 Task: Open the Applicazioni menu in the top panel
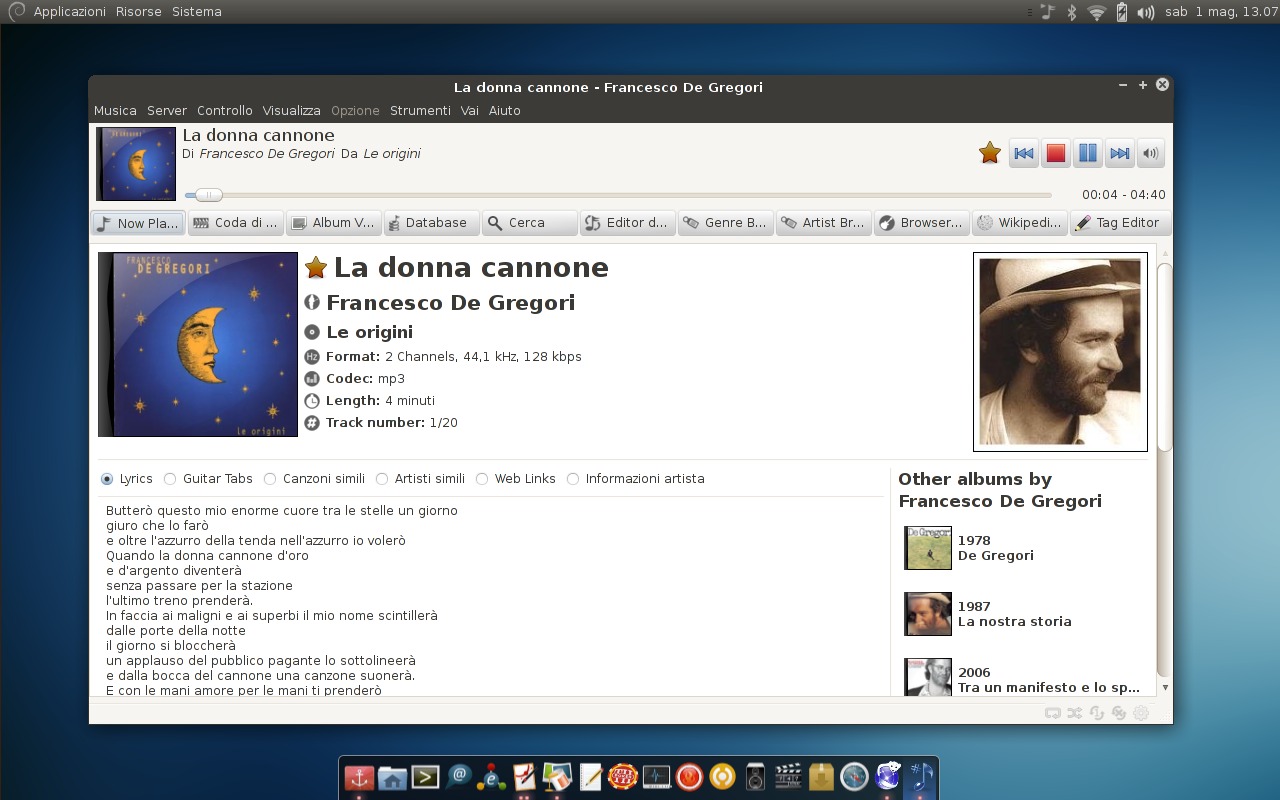pos(69,12)
